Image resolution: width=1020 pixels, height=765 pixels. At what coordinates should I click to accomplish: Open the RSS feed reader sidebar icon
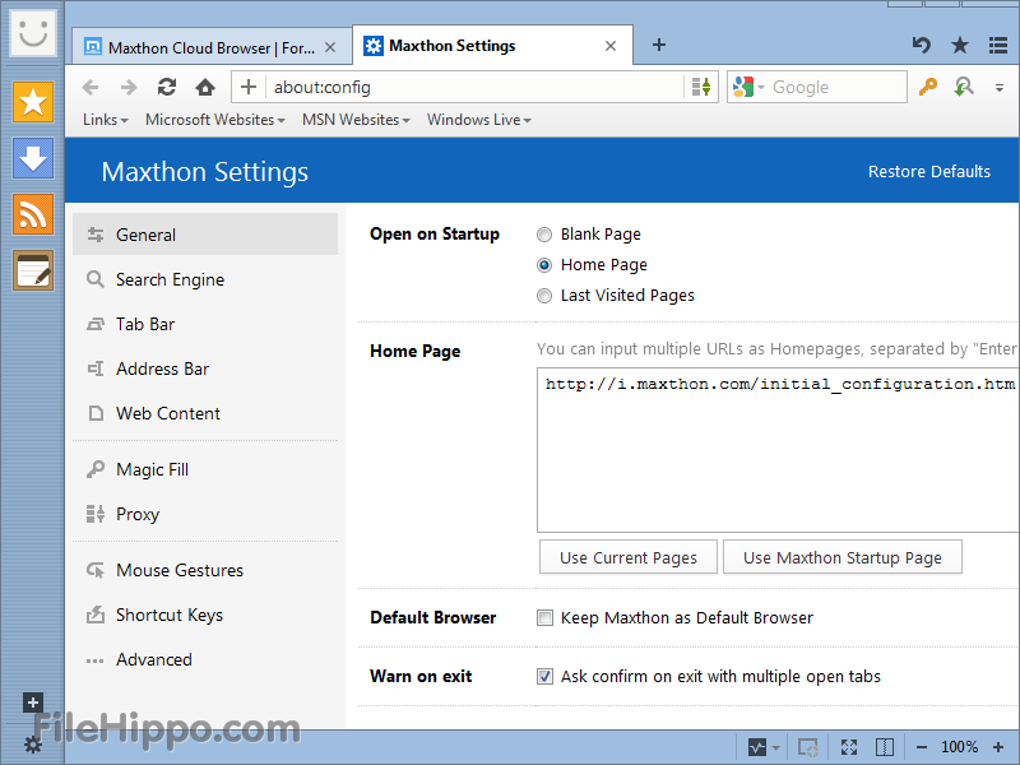click(x=33, y=214)
